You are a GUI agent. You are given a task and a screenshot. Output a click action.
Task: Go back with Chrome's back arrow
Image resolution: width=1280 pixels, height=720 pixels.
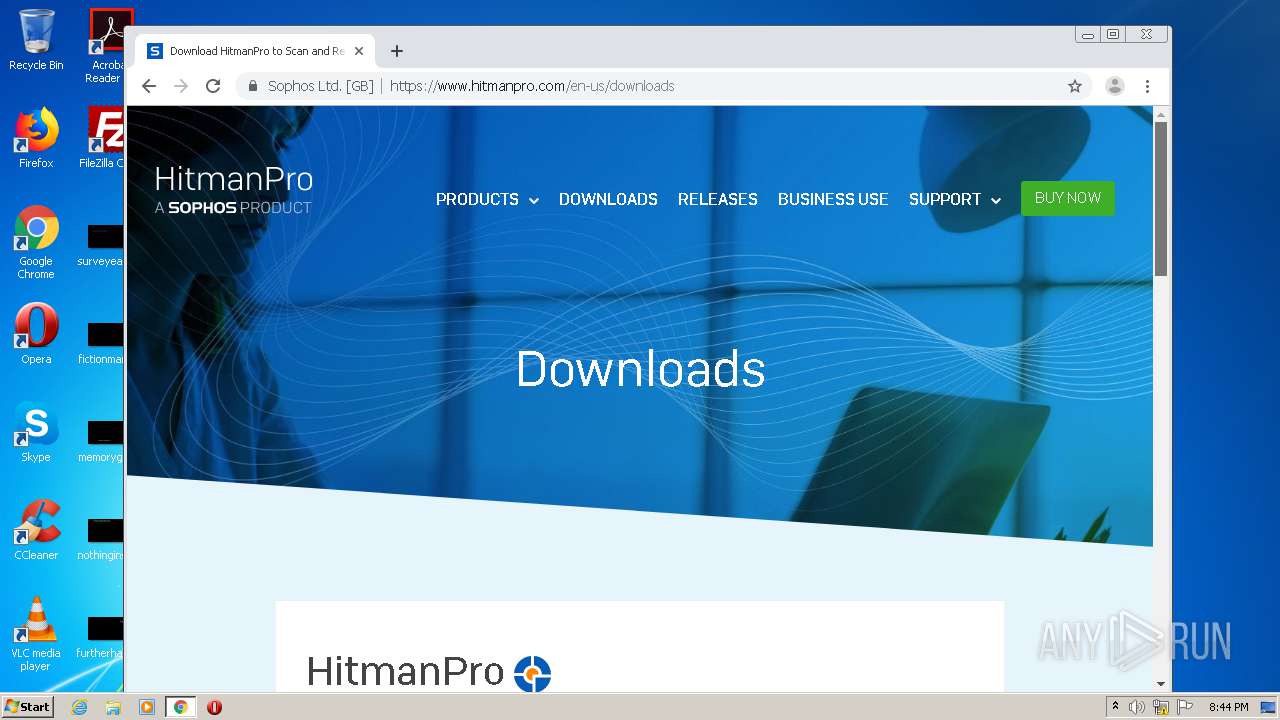[149, 86]
